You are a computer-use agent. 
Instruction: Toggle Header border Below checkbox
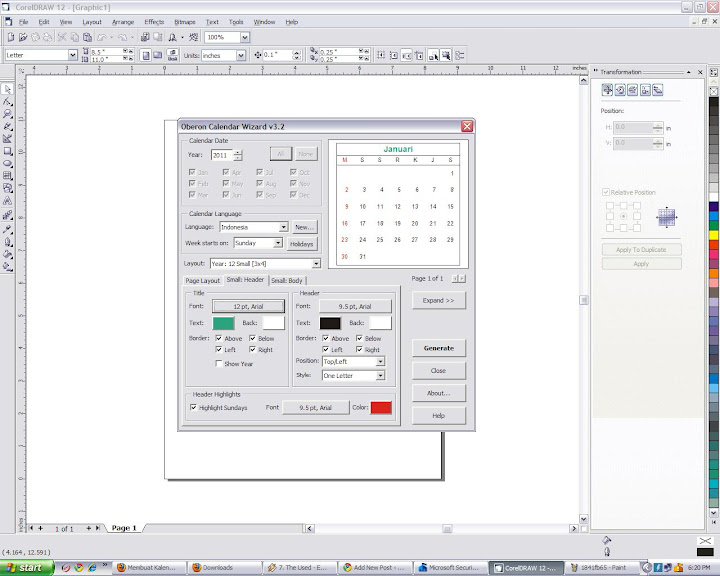(x=360, y=338)
